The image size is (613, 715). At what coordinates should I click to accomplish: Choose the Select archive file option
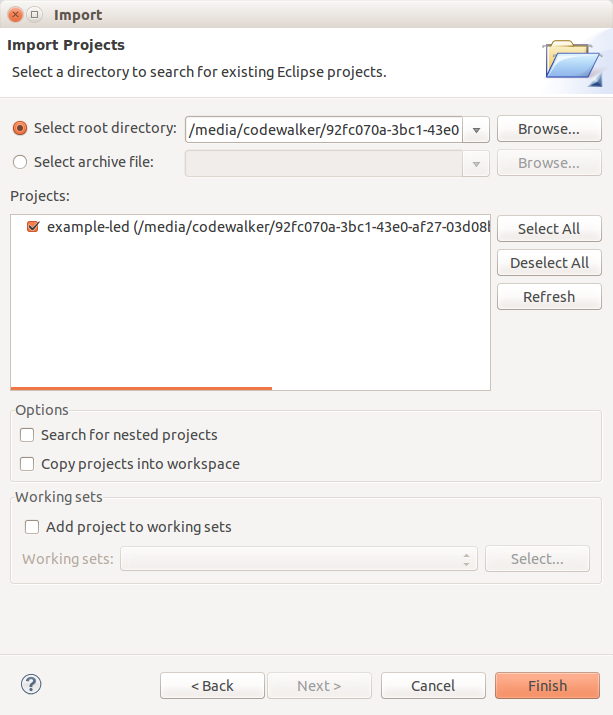[x=20, y=162]
